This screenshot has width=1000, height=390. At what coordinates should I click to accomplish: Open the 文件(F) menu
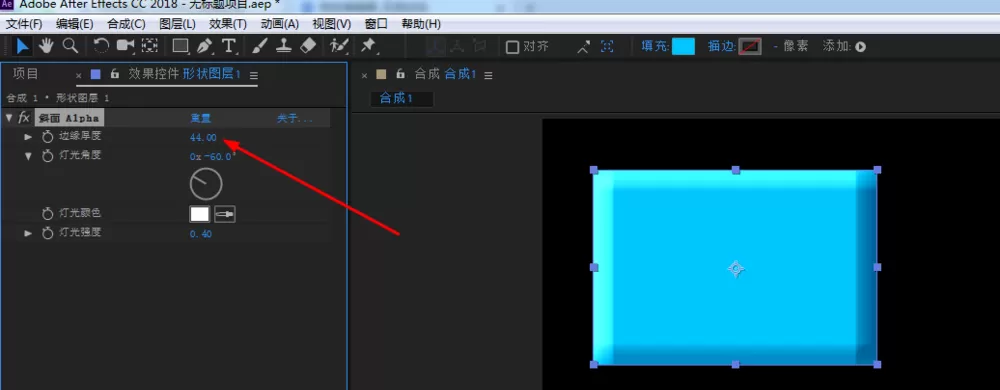(x=24, y=24)
